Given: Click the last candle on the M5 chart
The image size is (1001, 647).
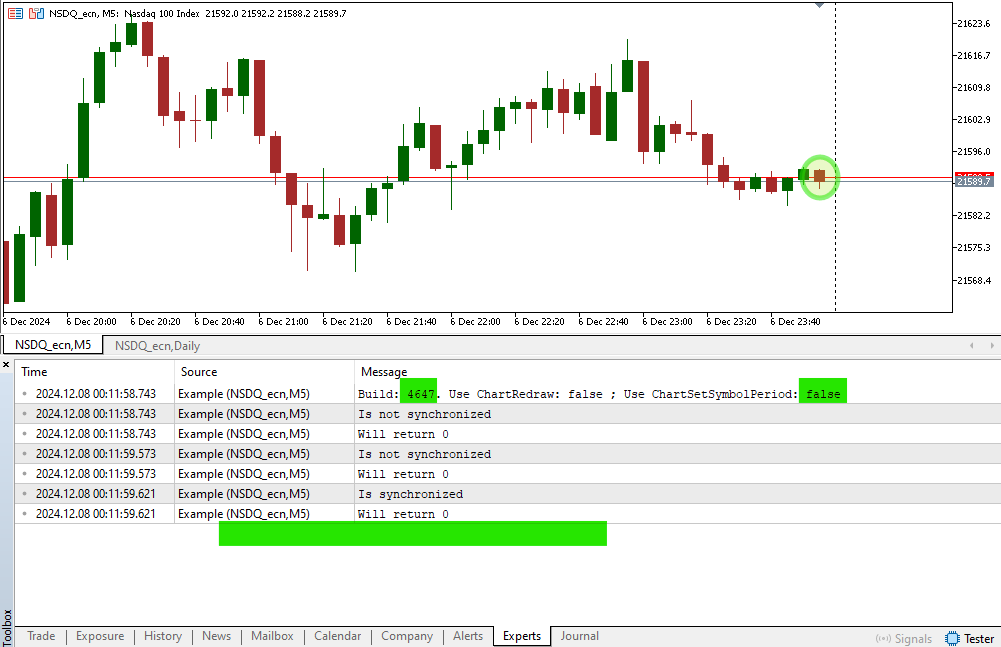Looking at the screenshot, I should [x=820, y=176].
